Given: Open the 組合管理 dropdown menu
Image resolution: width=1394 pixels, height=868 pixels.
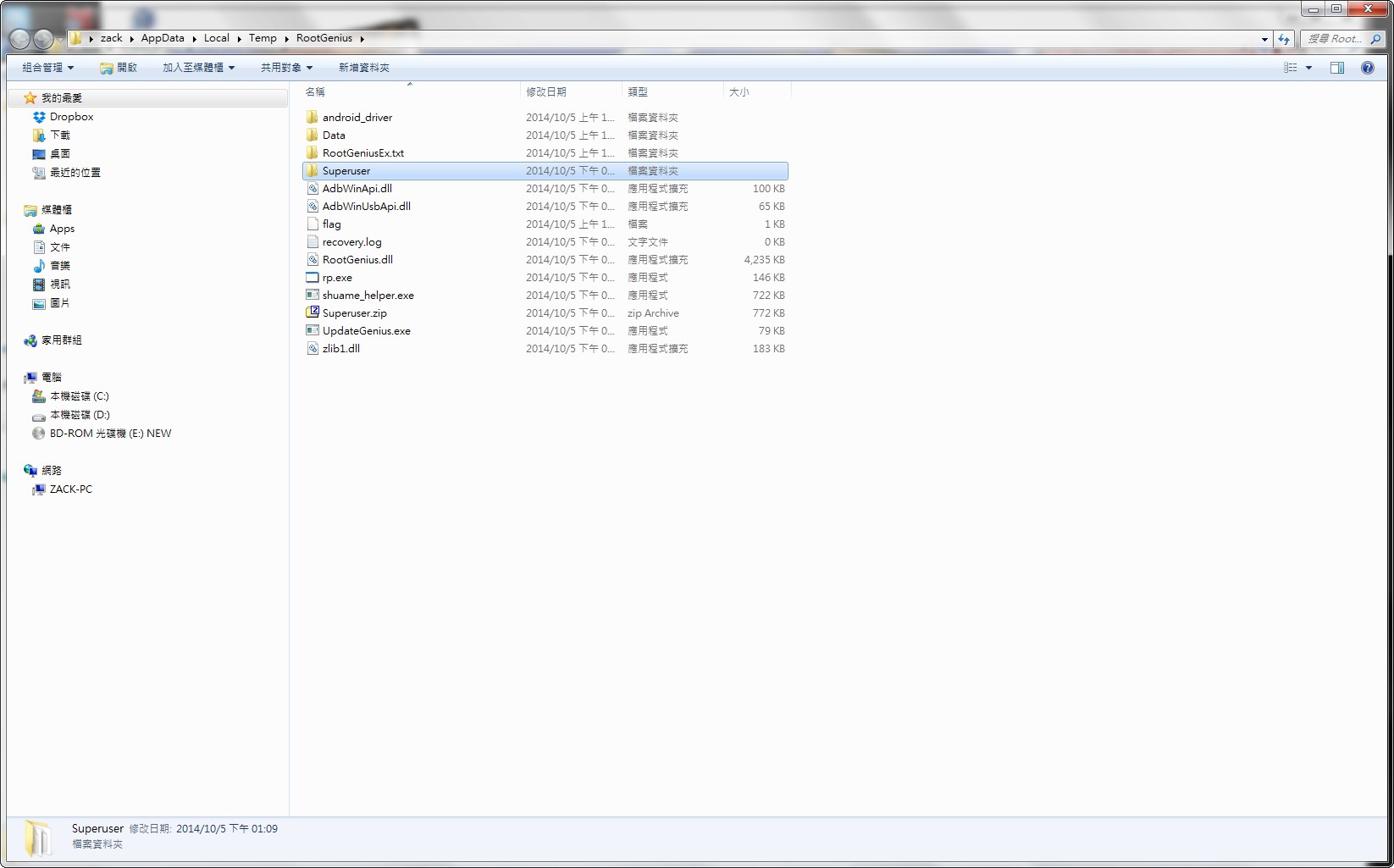Looking at the screenshot, I should tap(48, 68).
